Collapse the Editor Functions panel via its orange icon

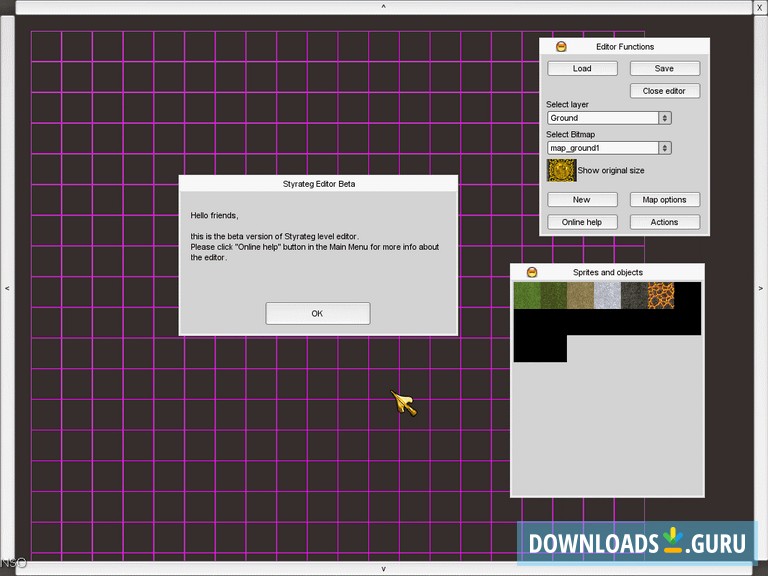point(561,47)
